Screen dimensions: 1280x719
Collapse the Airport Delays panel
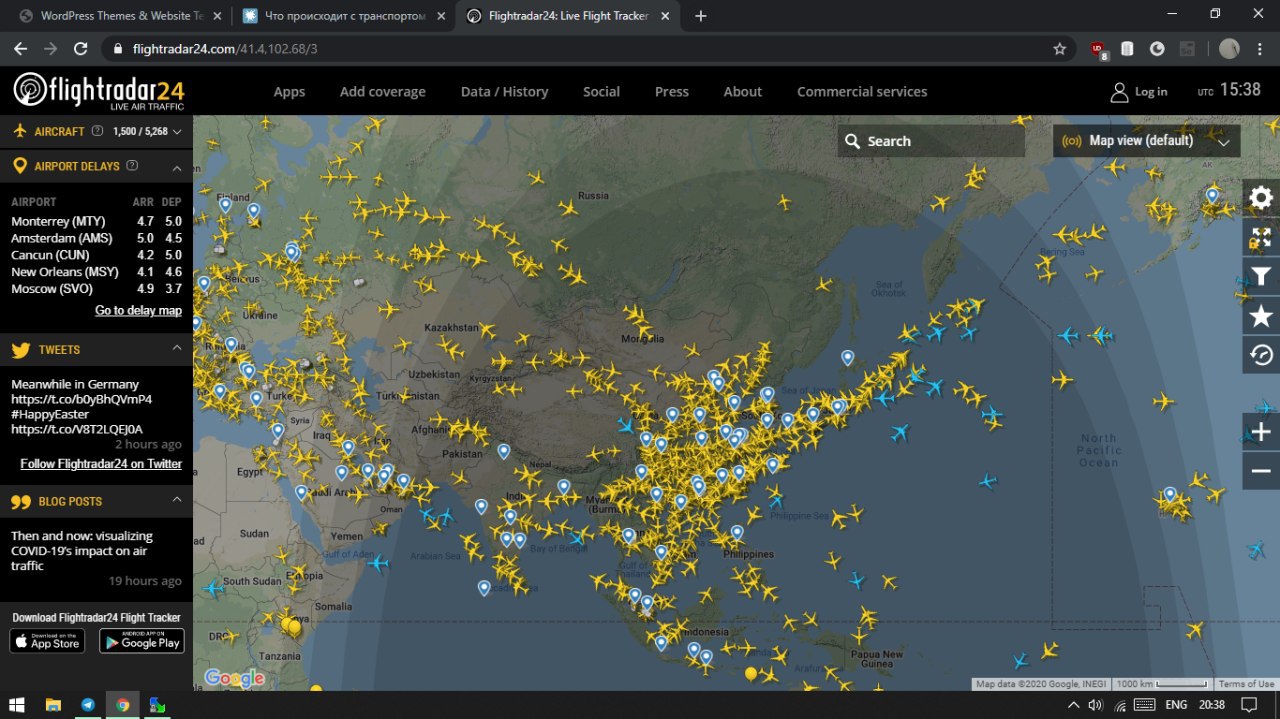coord(177,166)
